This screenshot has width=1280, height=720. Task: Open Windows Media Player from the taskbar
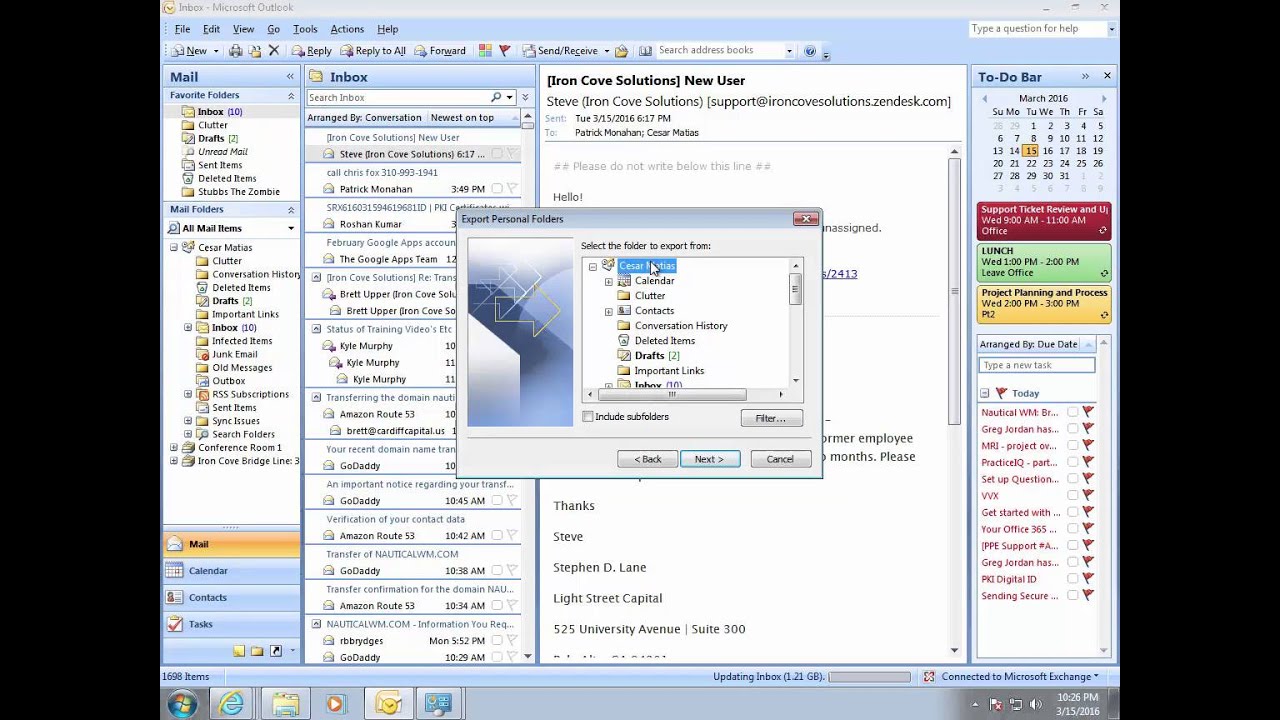tap(335, 704)
